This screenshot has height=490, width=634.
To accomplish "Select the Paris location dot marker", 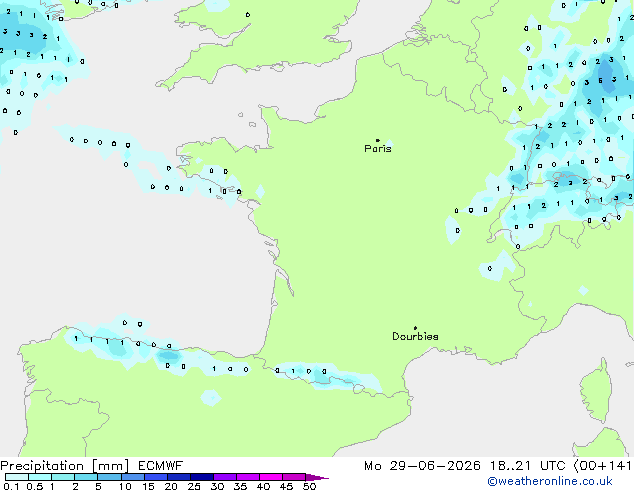I will pyautogui.click(x=378, y=140).
